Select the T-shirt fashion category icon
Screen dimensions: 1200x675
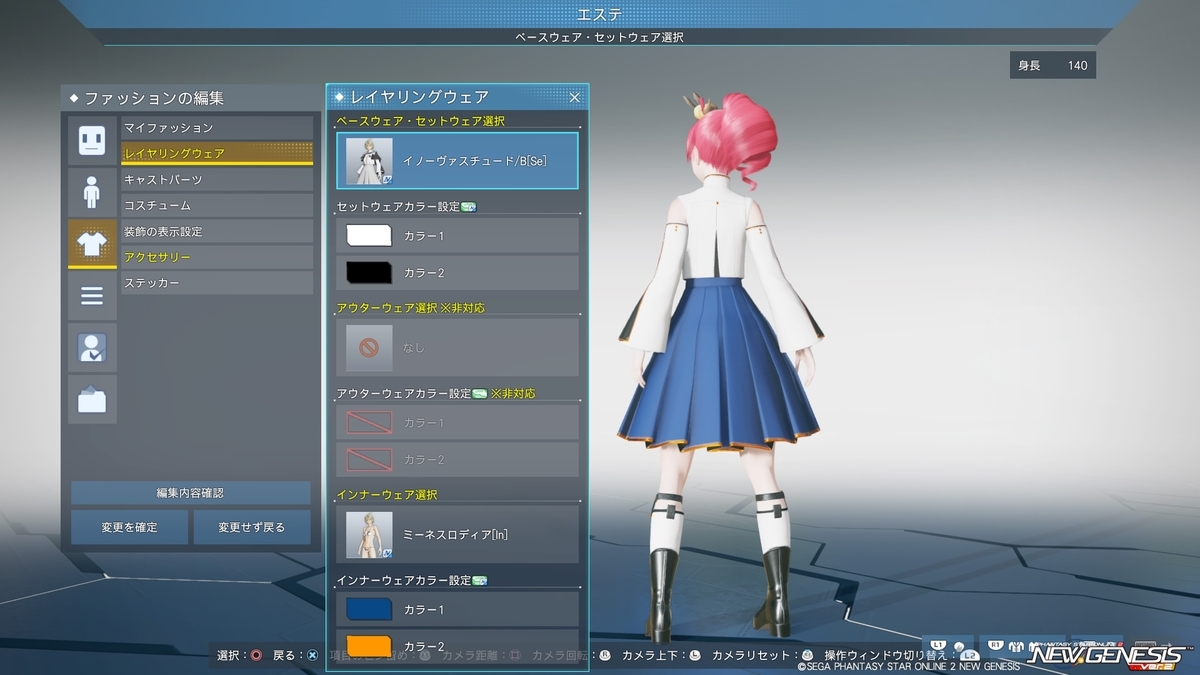click(92, 244)
